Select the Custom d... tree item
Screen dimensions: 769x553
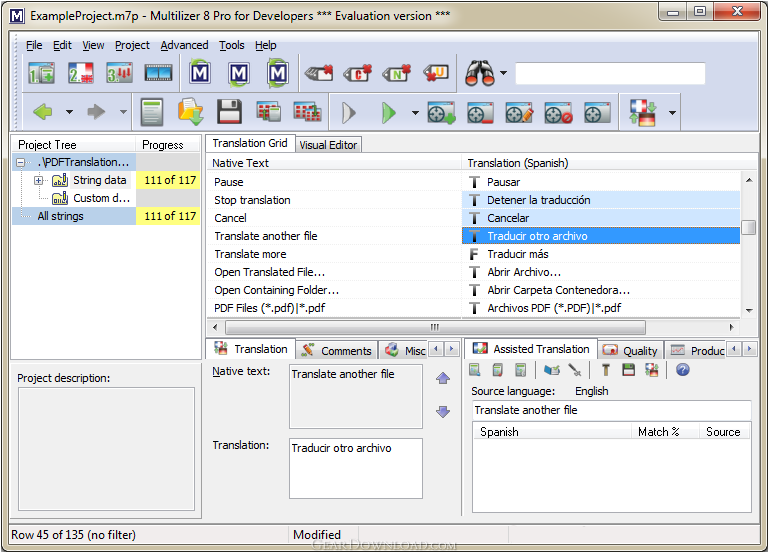(102, 198)
